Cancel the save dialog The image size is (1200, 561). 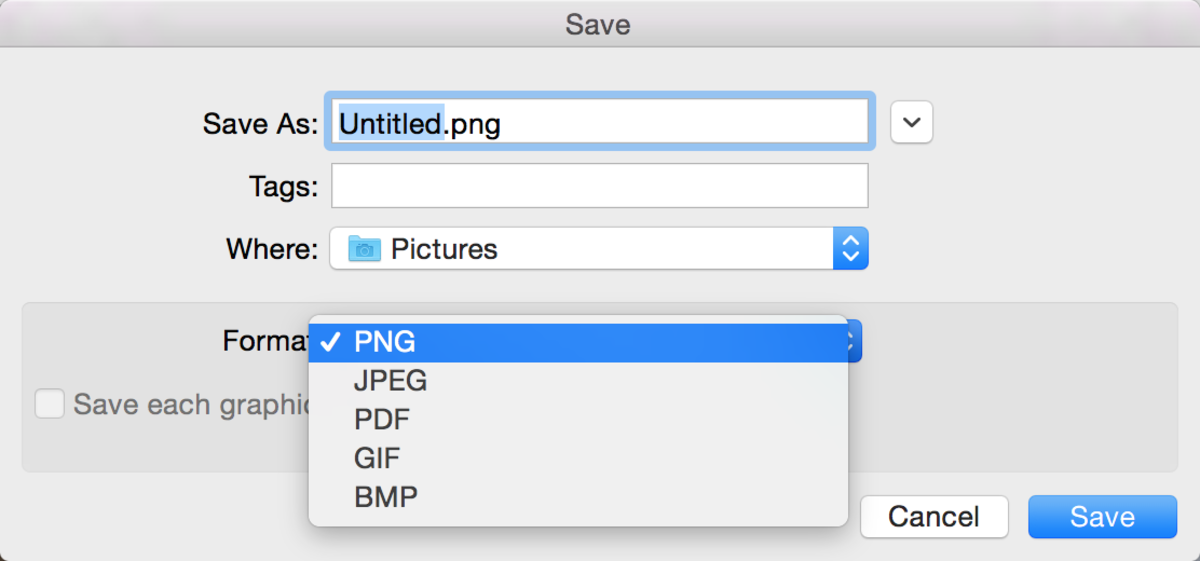coord(934,516)
